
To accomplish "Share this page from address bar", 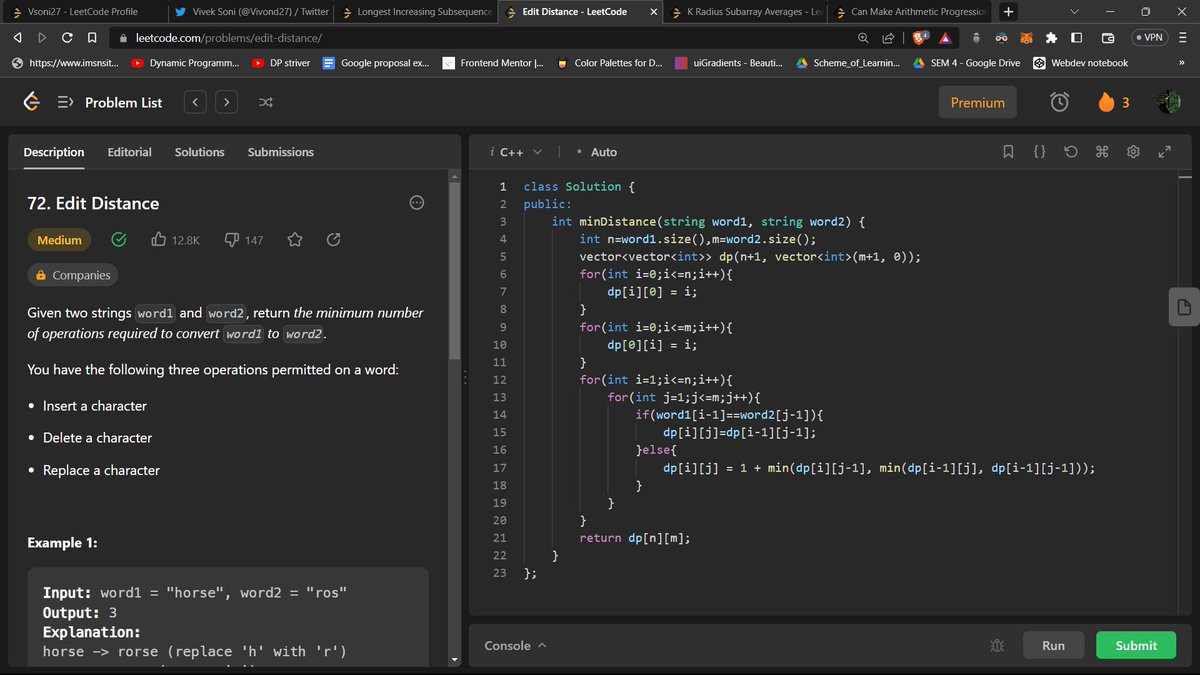I will tap(887, 37).
